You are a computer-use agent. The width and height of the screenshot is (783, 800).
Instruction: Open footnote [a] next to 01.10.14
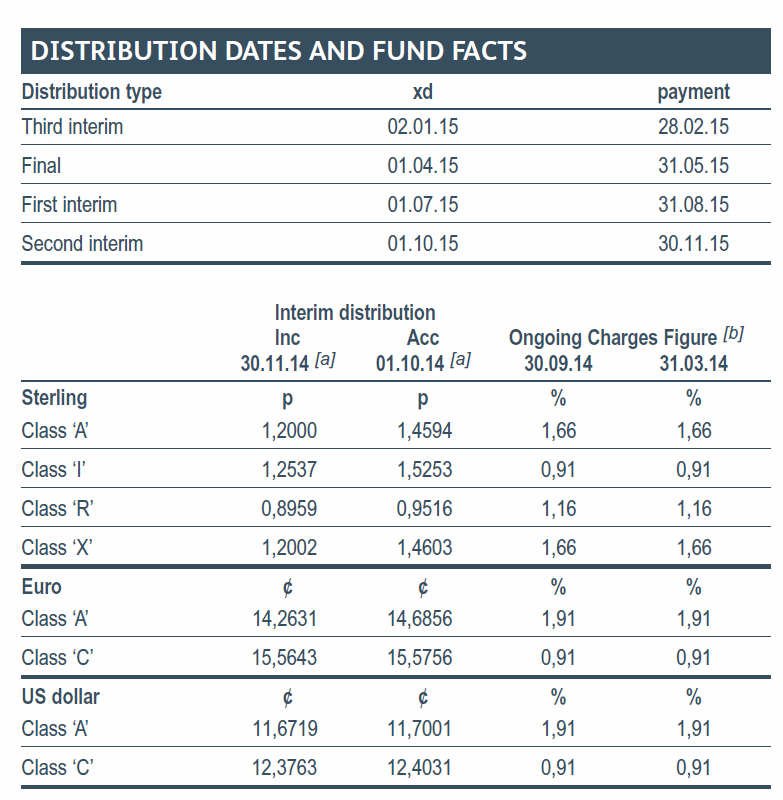tap(460, 361)
